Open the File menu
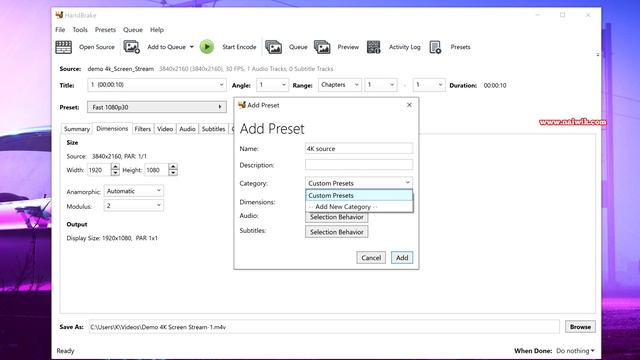640x360 pixels. (60, 30)
